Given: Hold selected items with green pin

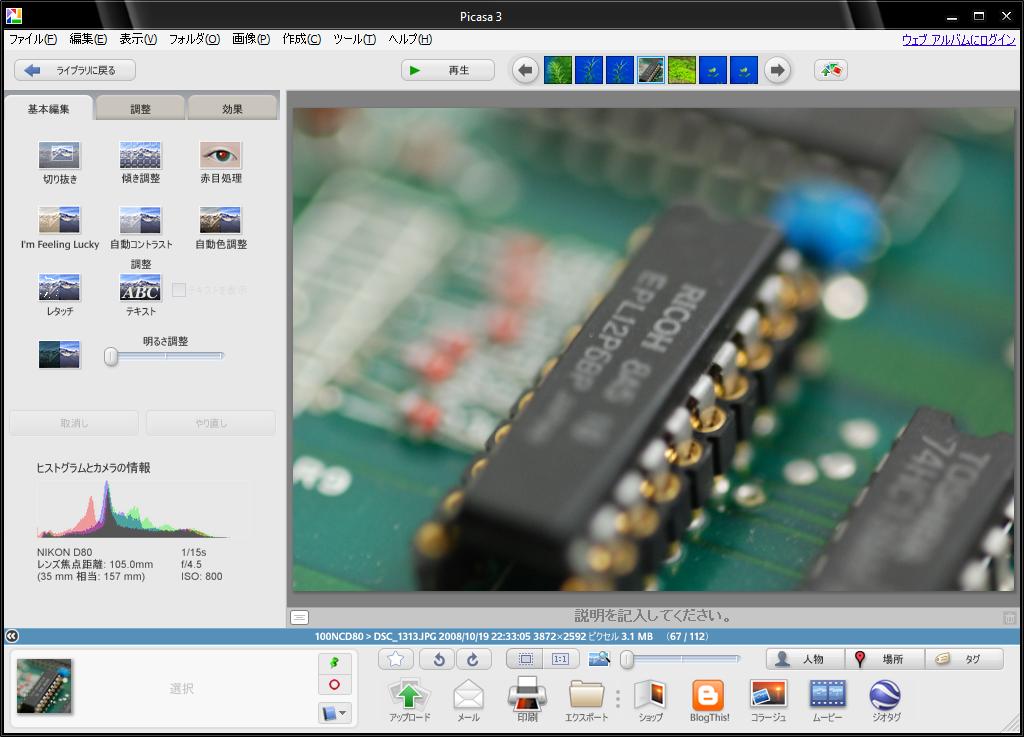Looking at the screenshot, I should tap(335, 663).
